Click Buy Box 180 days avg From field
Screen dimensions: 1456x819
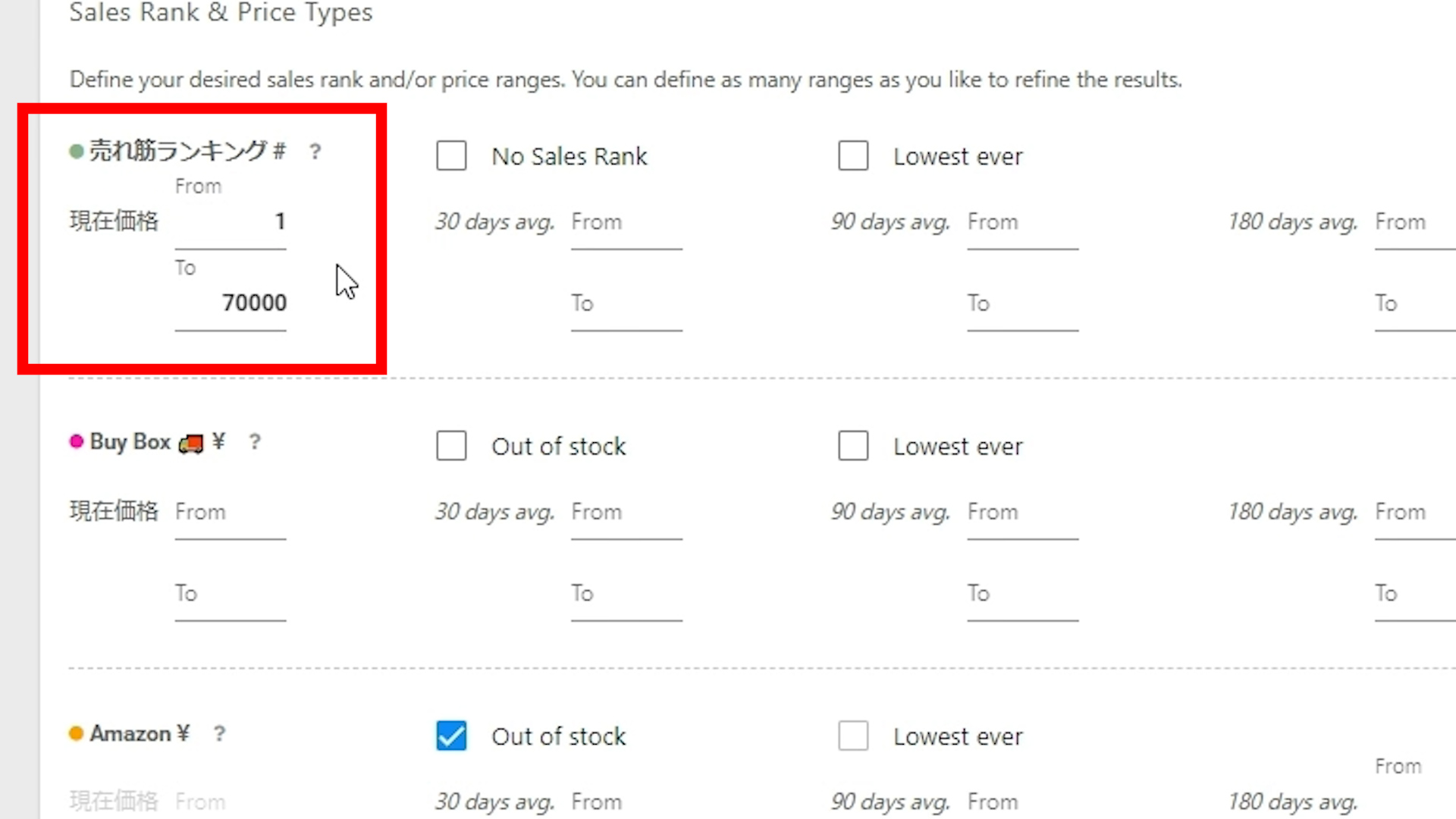(1414, 513)
